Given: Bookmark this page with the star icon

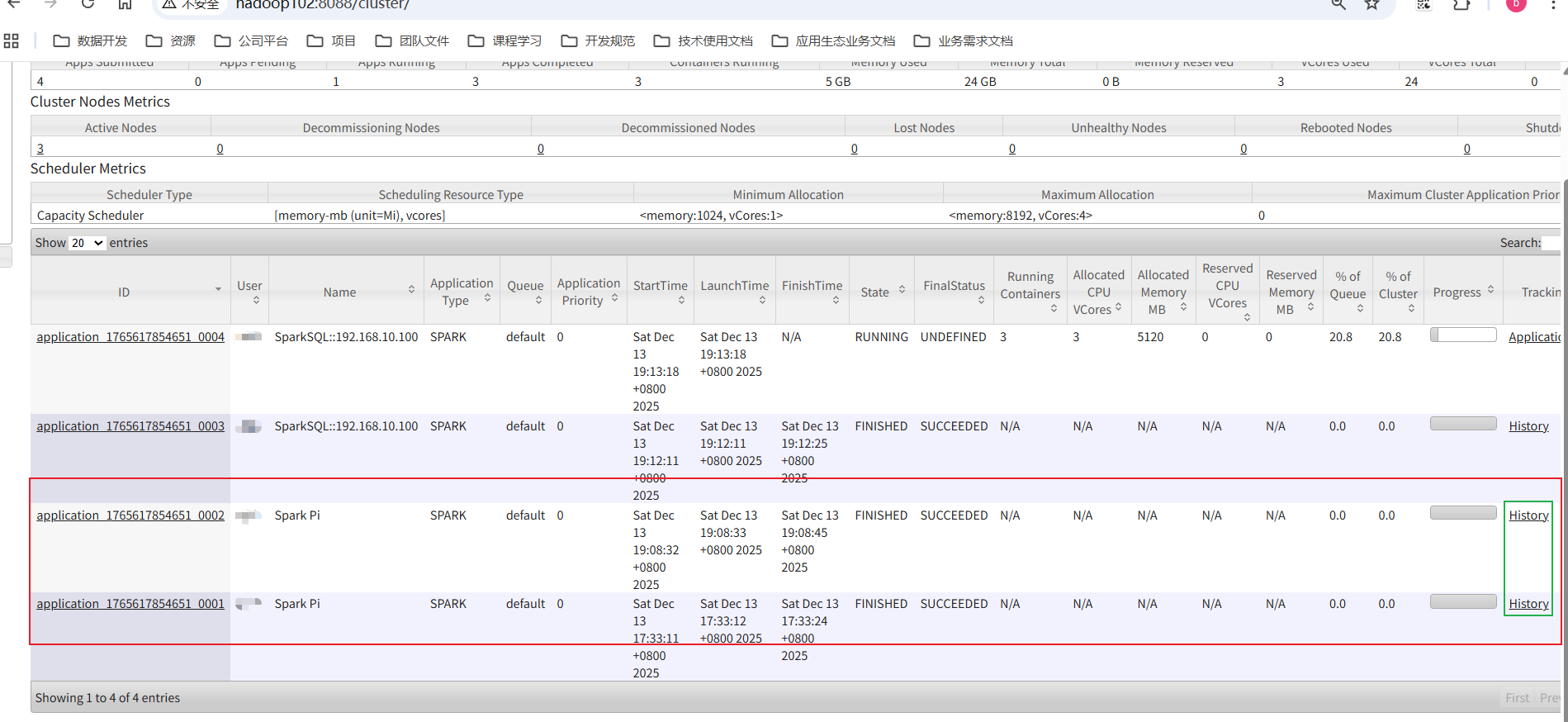Looking at the screenshot, I should point(1371,4).
